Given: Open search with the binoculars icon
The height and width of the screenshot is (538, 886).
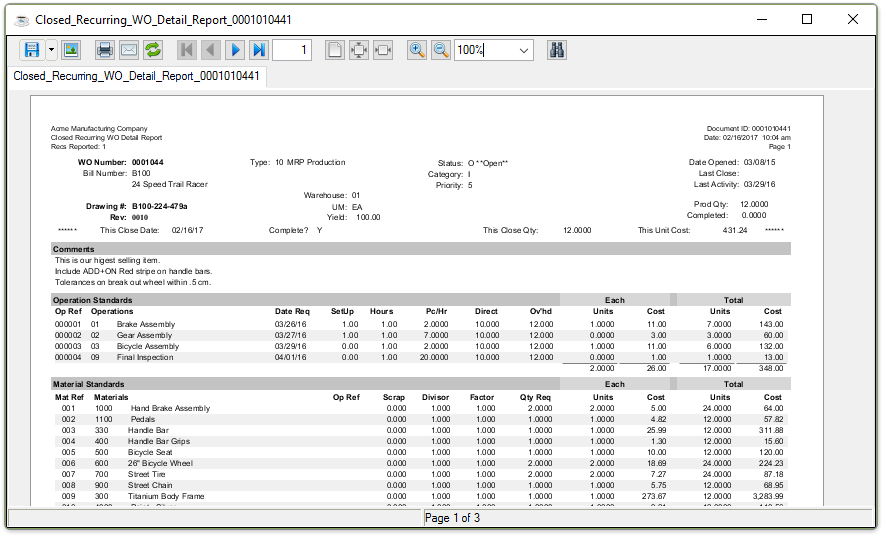Looking at the screenshot, I should [x=558, y=50].
